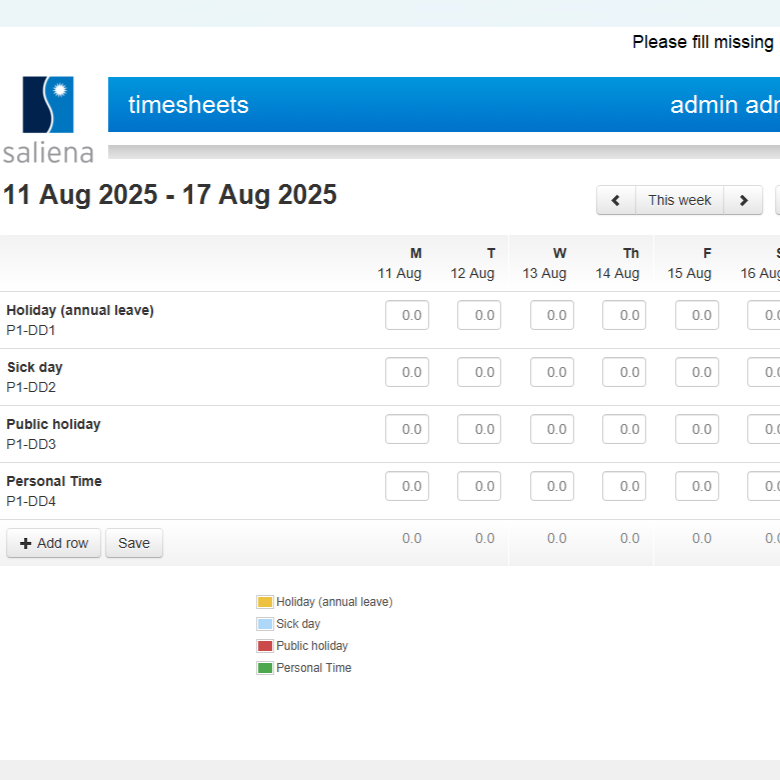Click Sick day Friday 15 Aug field

pyautogui.click(x=696, y=372)
